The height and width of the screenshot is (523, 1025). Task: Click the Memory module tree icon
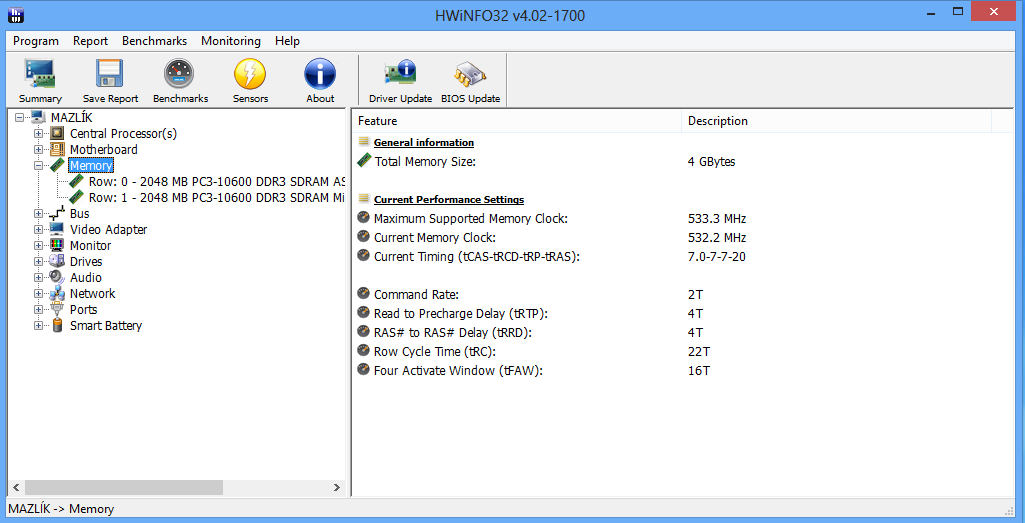click(x=58, y=165)
